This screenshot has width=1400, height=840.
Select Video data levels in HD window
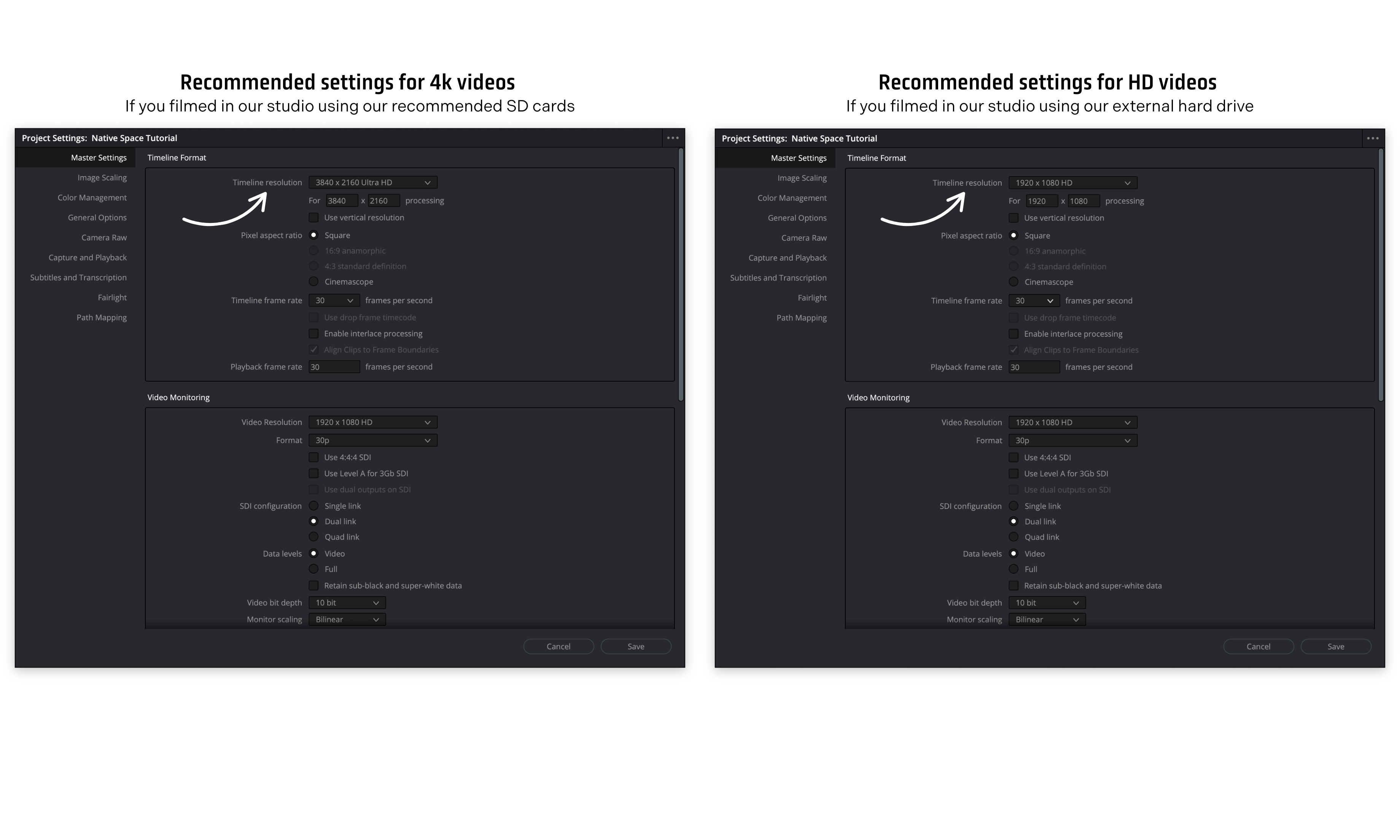pyautogui.click(x=1013, y=554)
